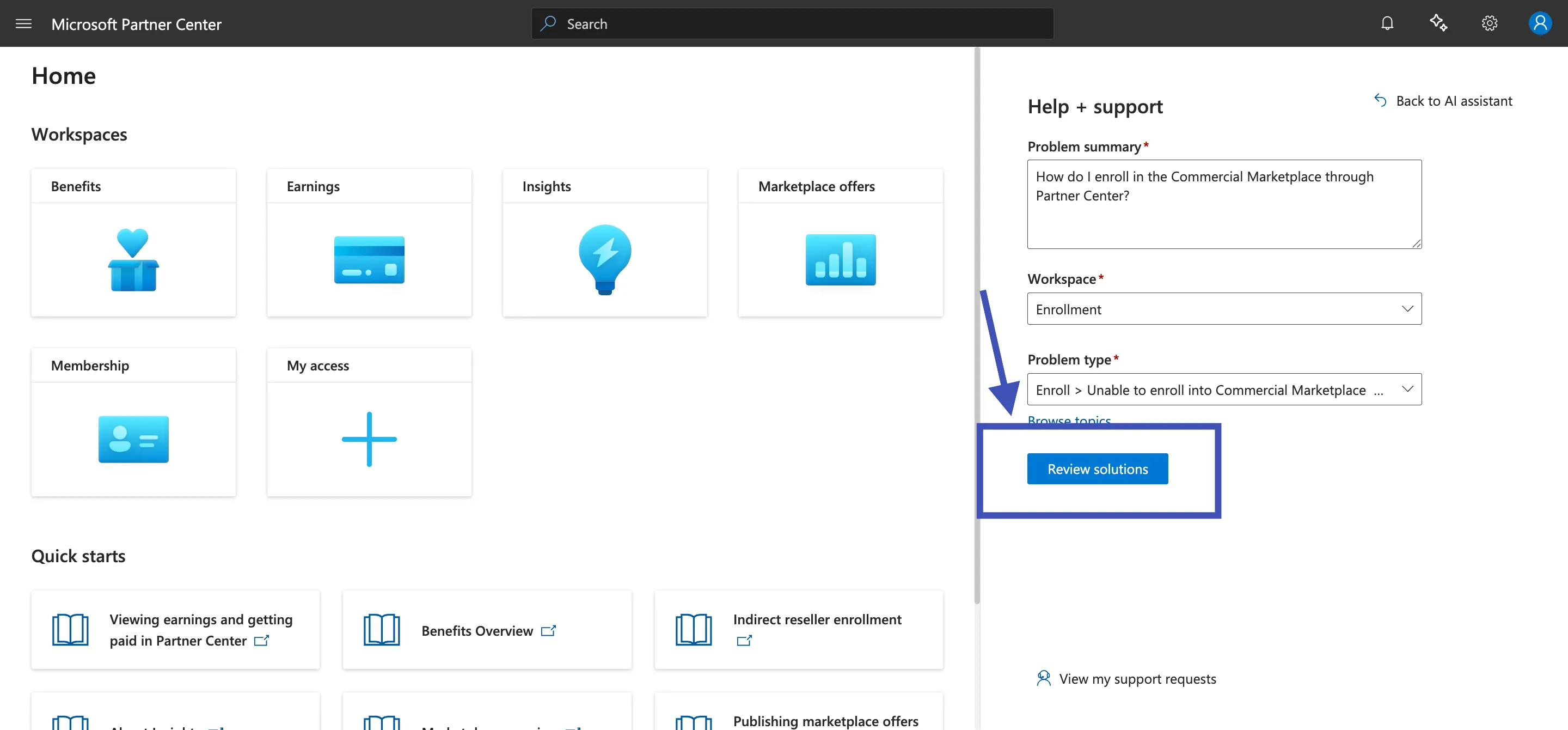Screen dimensions: 1568x730
Task: Open Indirect reseller enrollment quick start
Action: pyautogui.click(x=799, y=630)
